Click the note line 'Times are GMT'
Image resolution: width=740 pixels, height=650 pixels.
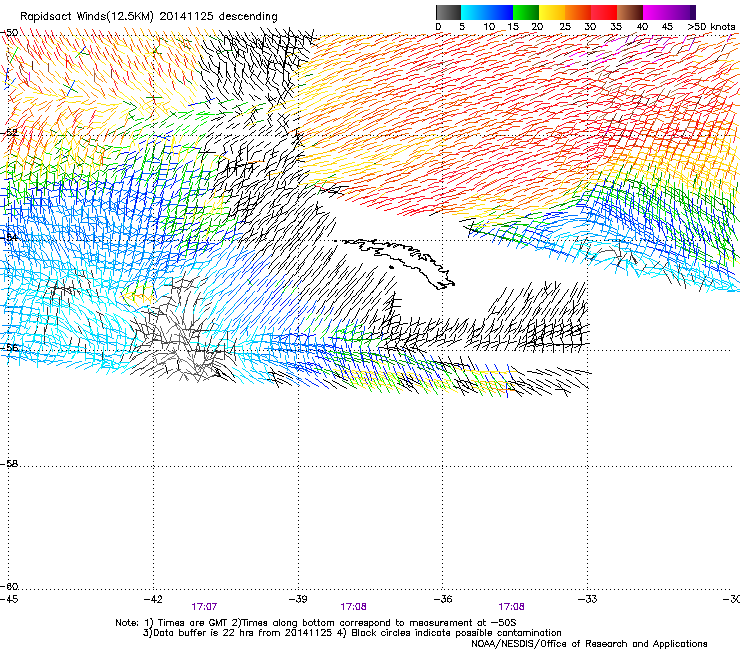click(193, 623)
